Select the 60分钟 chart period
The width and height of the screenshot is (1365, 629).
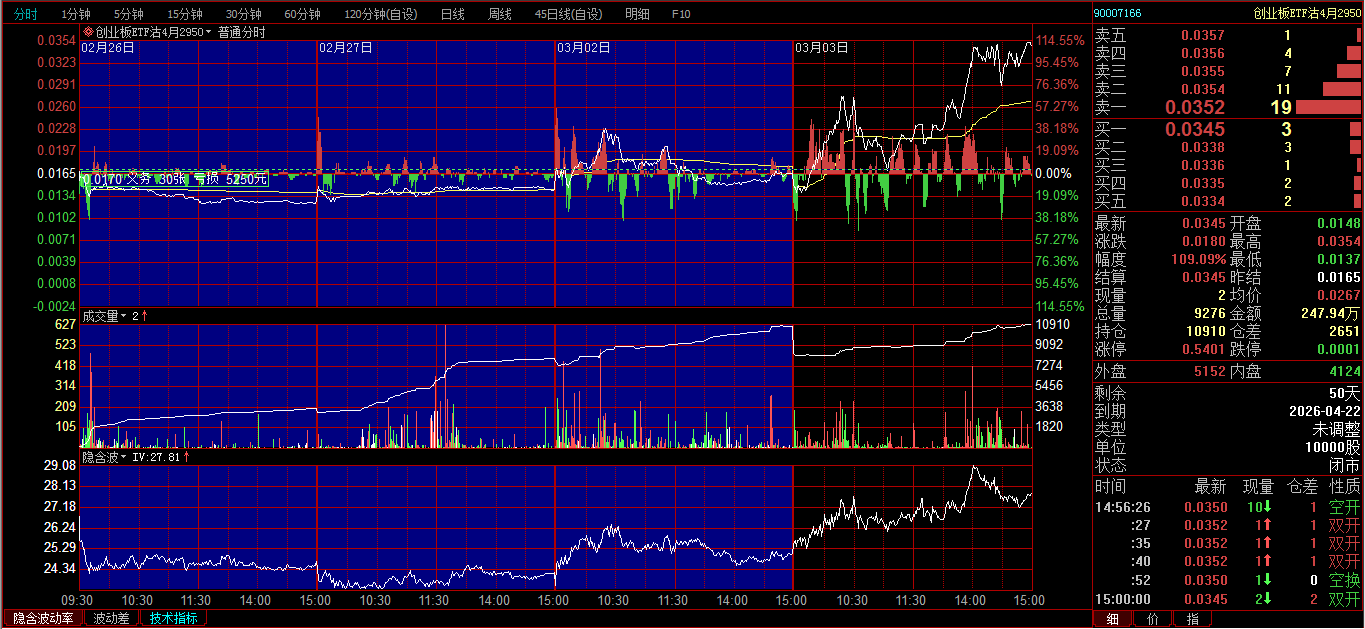tap(302, 14)
